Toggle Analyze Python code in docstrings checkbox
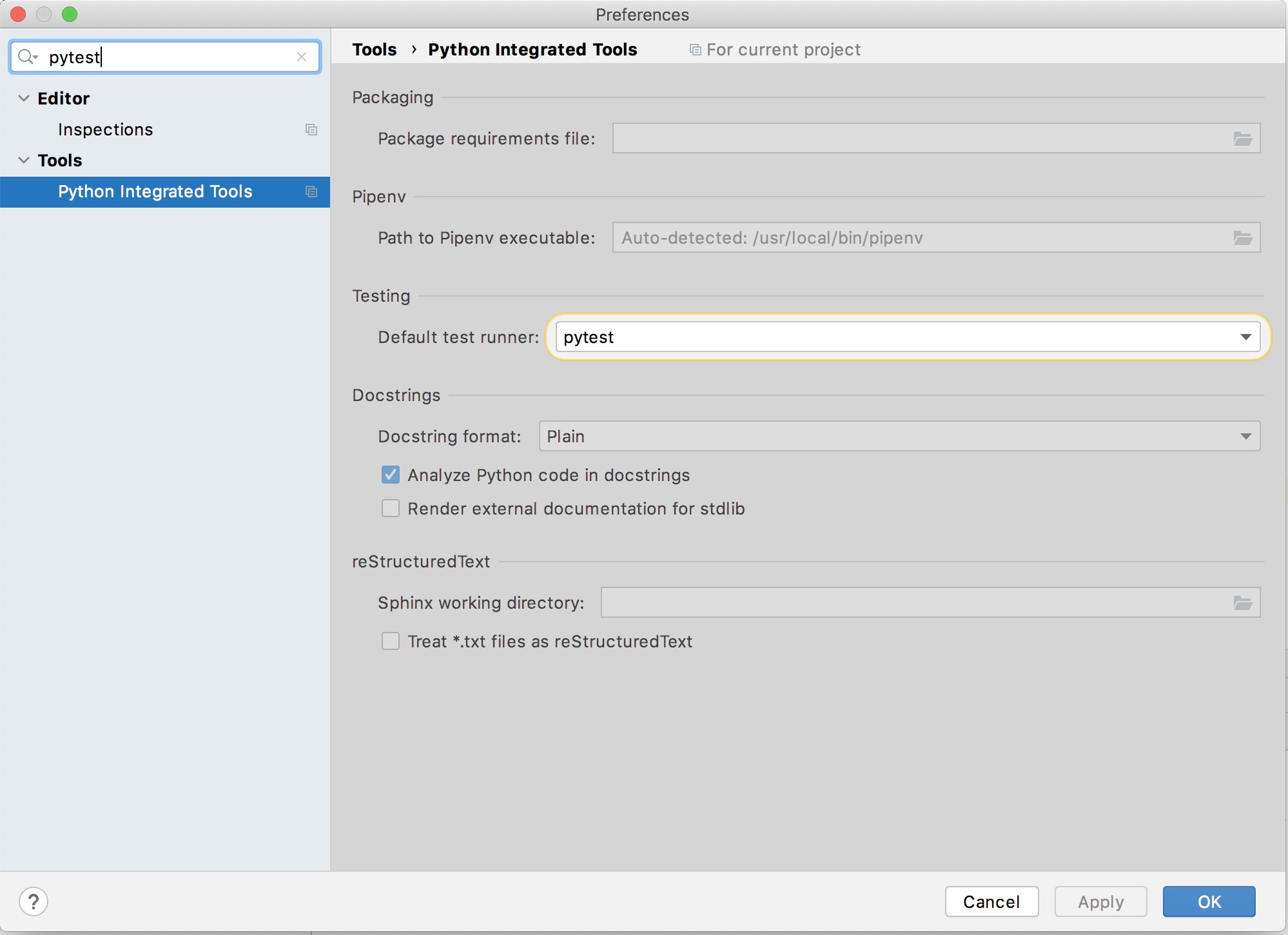Image resolution: width=1288 pixels, height=935 pixels. tap(391, 475)
